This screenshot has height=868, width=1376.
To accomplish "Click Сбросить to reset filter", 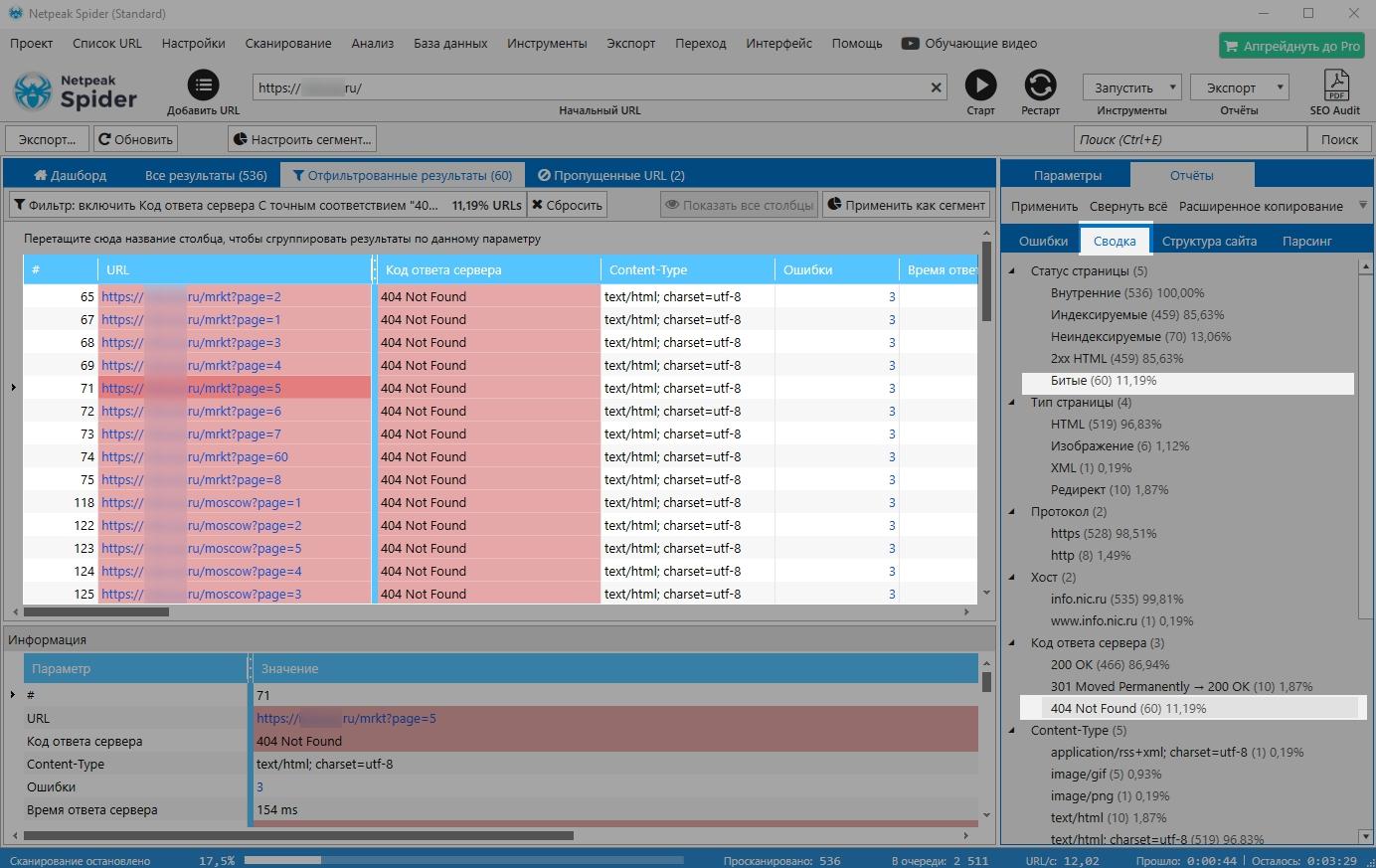I will pos(567,205).
